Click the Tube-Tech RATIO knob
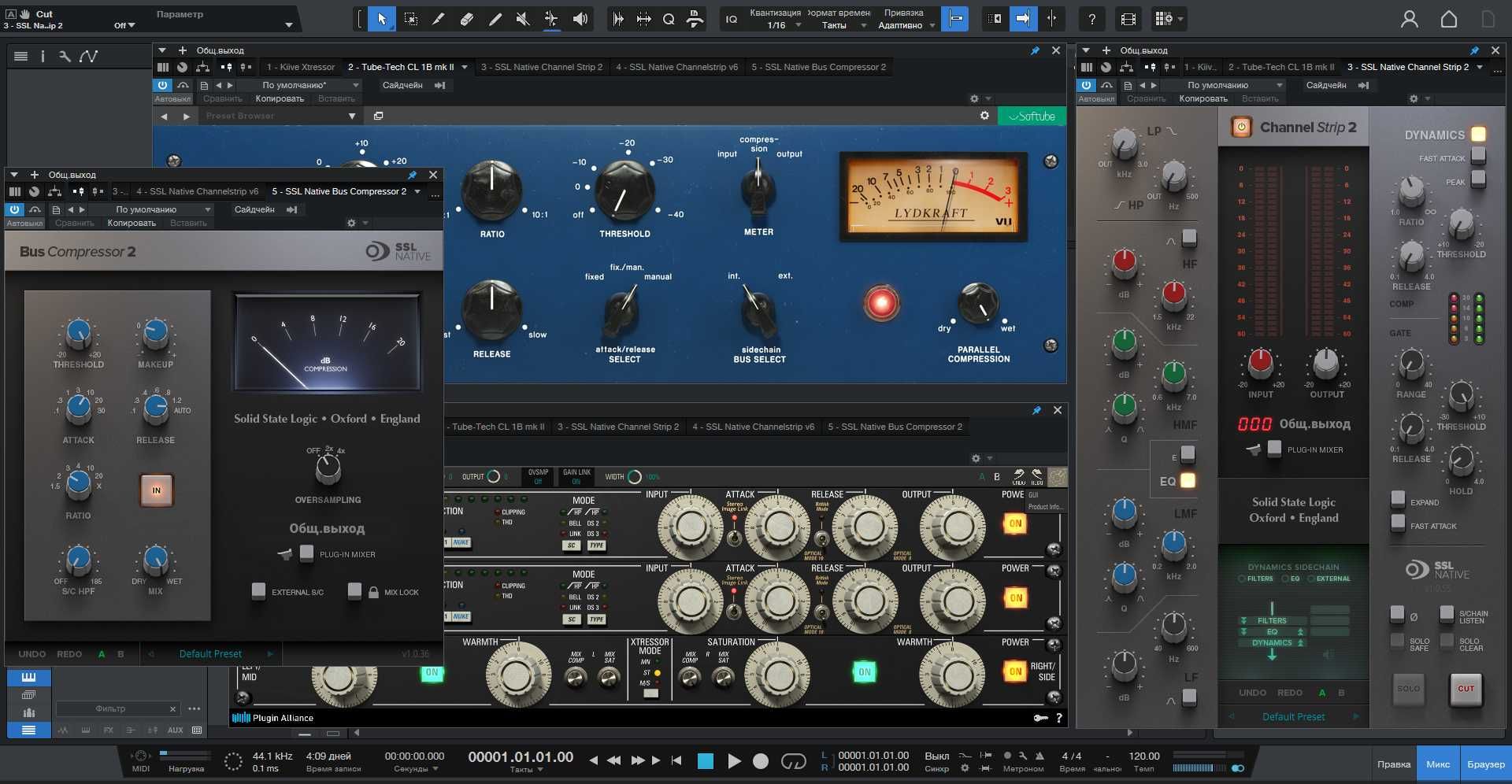 pyautogui.click(x=491, y=190)
